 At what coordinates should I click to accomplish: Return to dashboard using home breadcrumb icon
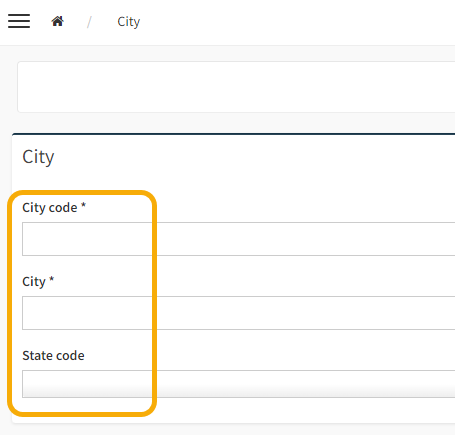coord(57,21)
